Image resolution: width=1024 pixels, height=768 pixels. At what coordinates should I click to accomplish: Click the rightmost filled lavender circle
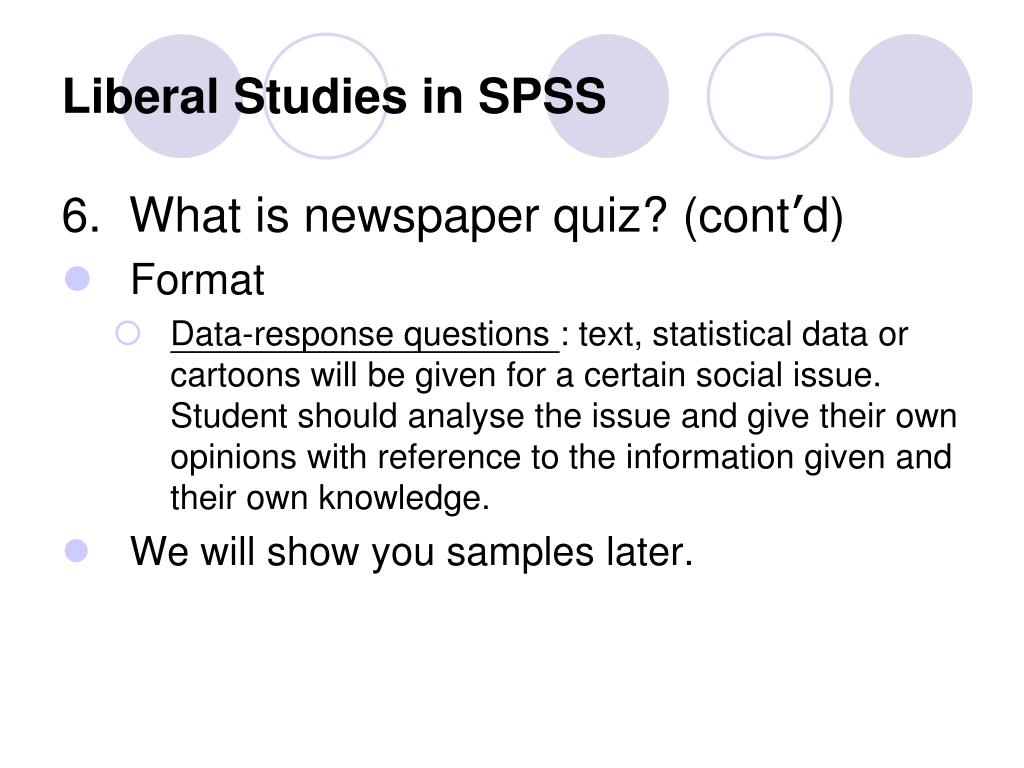(x=911, y=96)
